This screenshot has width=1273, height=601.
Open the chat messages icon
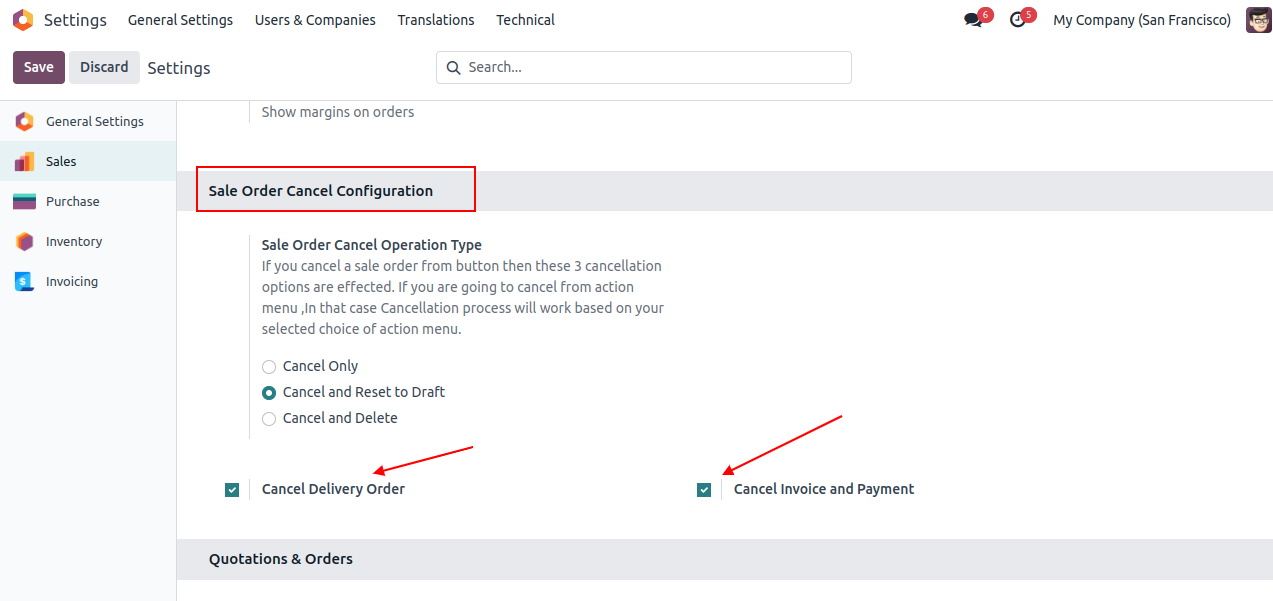[972, 20]
